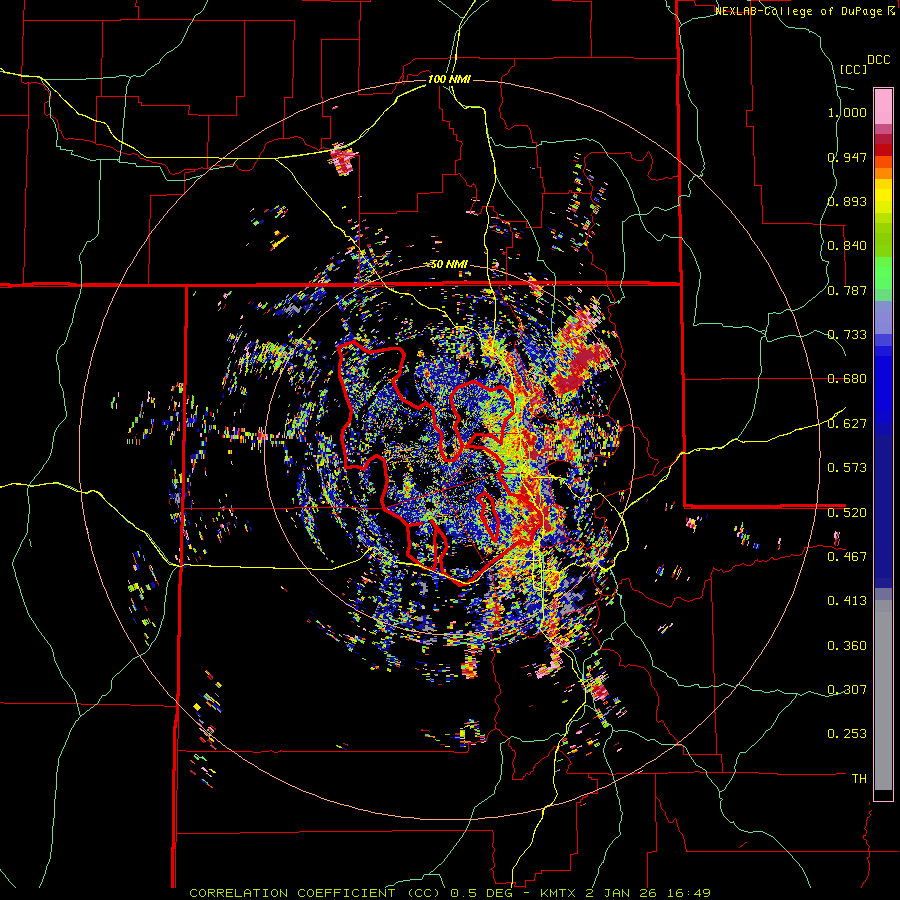Image resolution: width=900 pixels, height=900 pixels.
Task: Select the 0.947 scale value
Action: (x=847, y=157)
